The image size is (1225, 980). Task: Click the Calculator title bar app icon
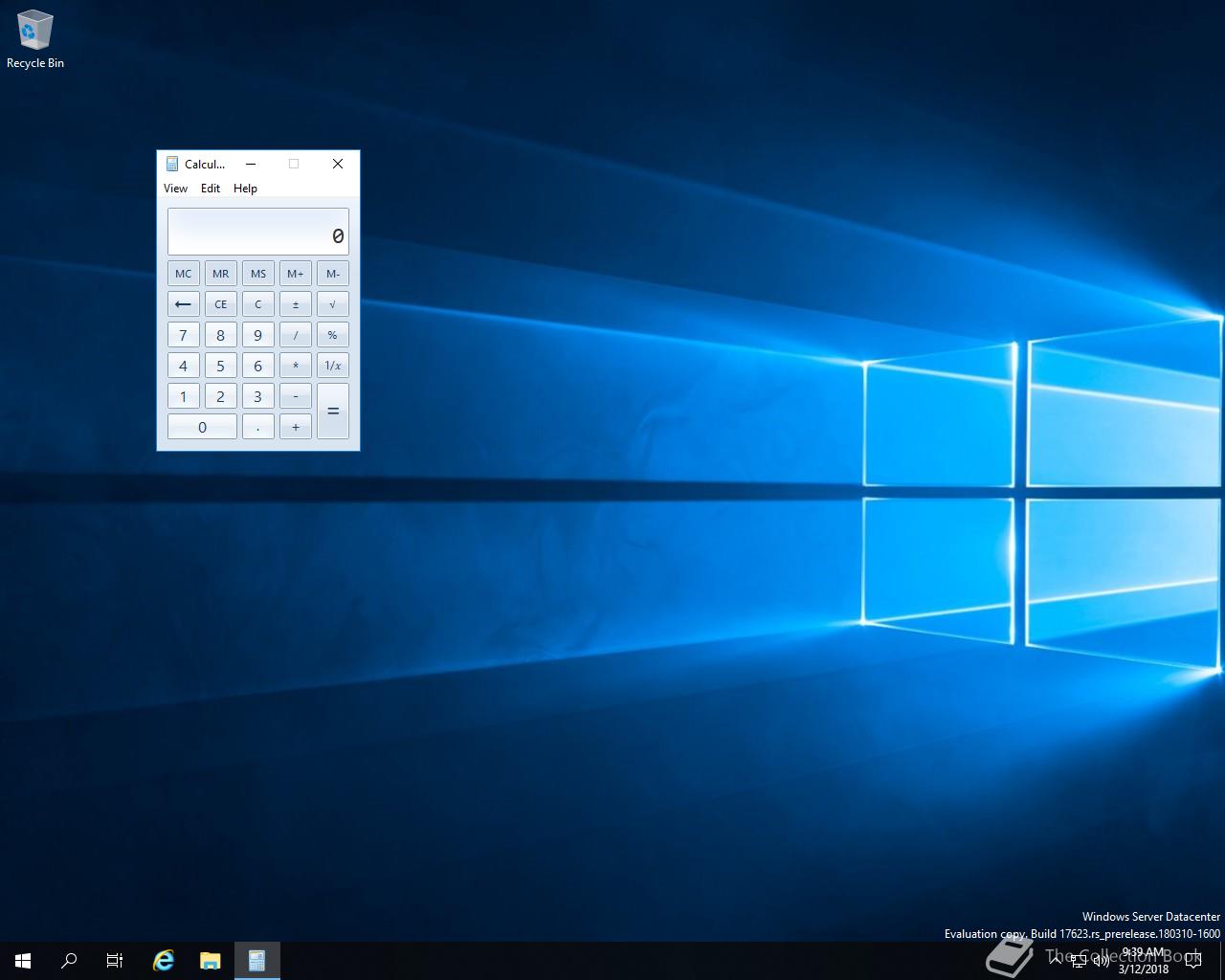(172, 164)
